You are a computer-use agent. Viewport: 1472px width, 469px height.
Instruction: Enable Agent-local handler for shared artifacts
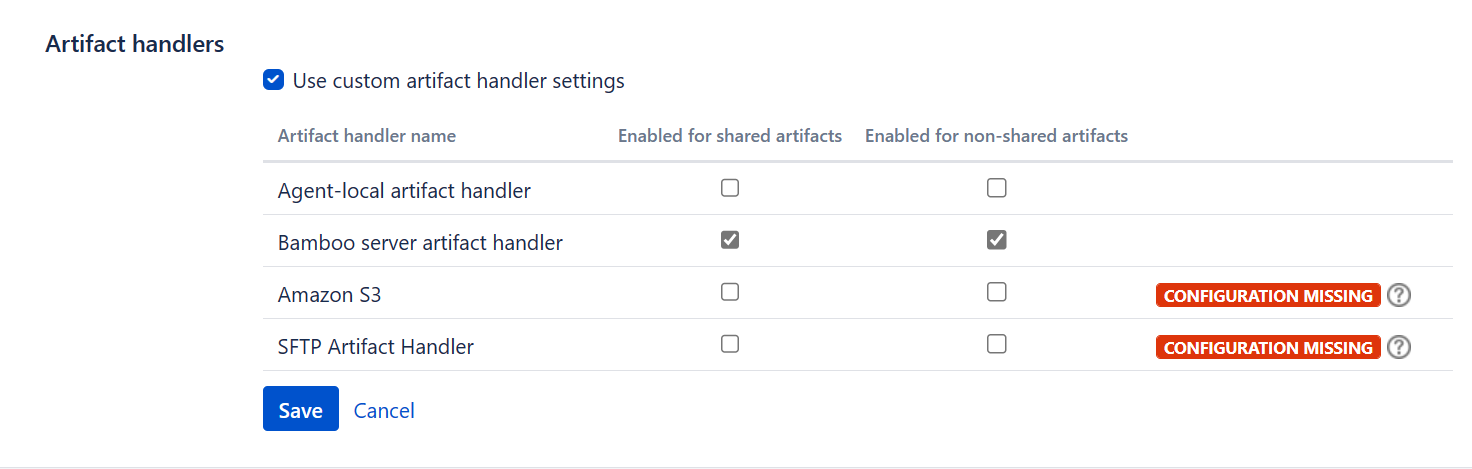click(730, 188)
